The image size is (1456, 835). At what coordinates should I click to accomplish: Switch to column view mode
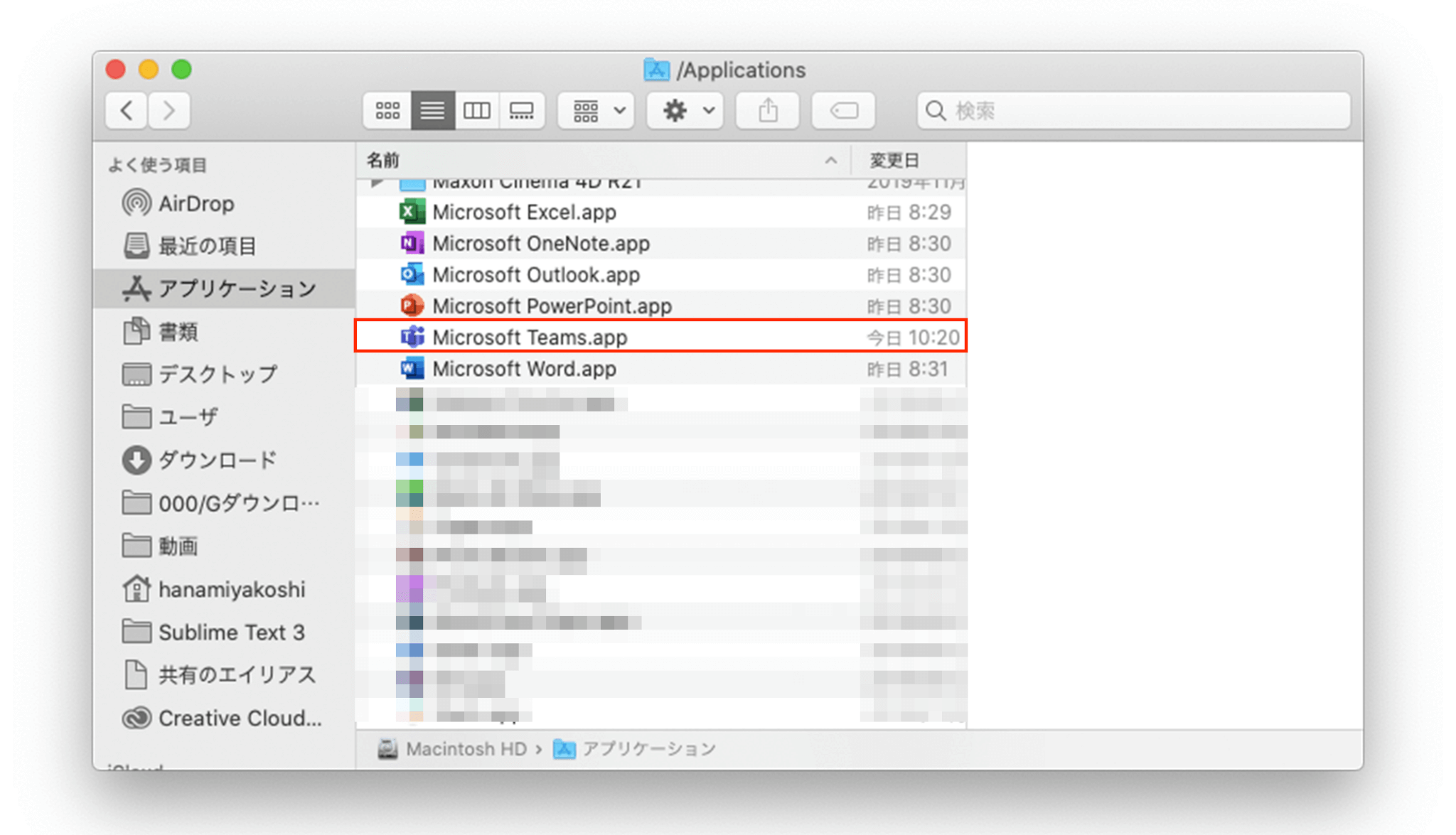coord(476,111)
